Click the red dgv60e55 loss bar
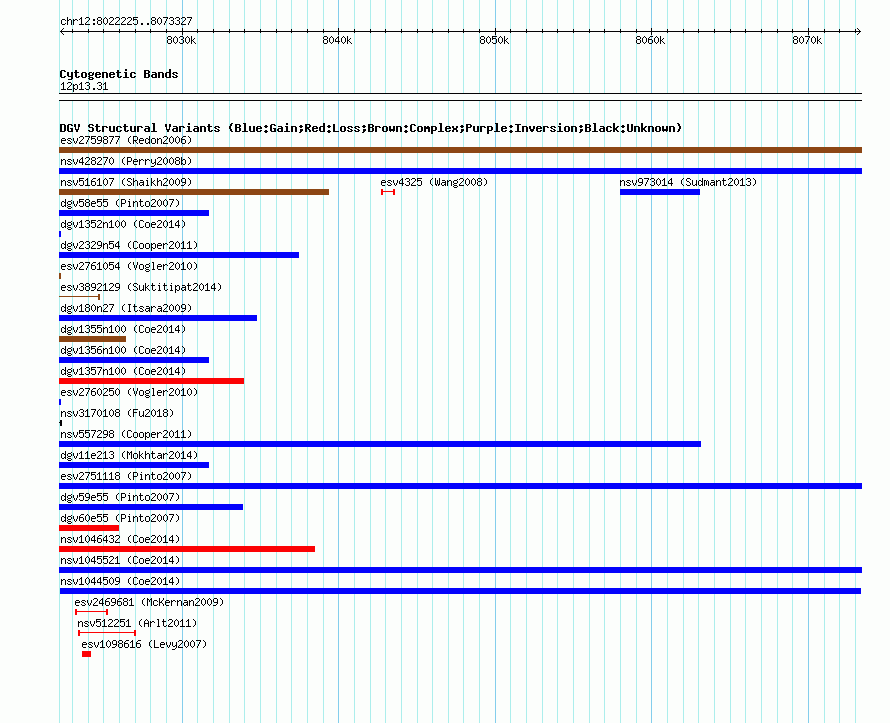Image resolution: width=890 pixels, height=723 pixels. (89, 528)
